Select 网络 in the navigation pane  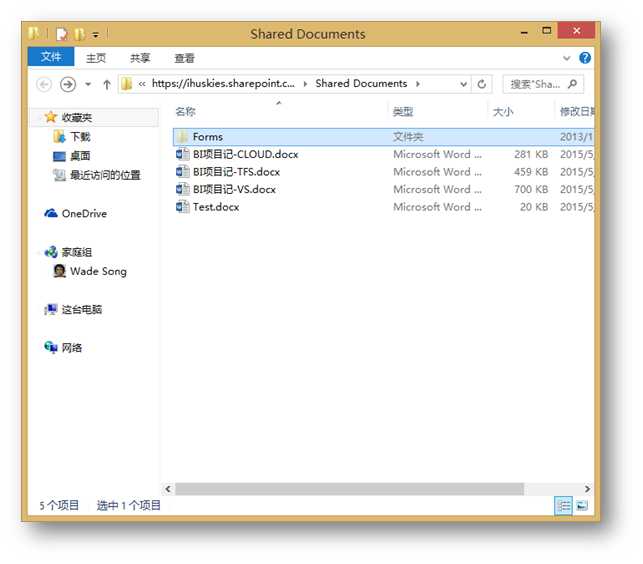tap(71, 348)
